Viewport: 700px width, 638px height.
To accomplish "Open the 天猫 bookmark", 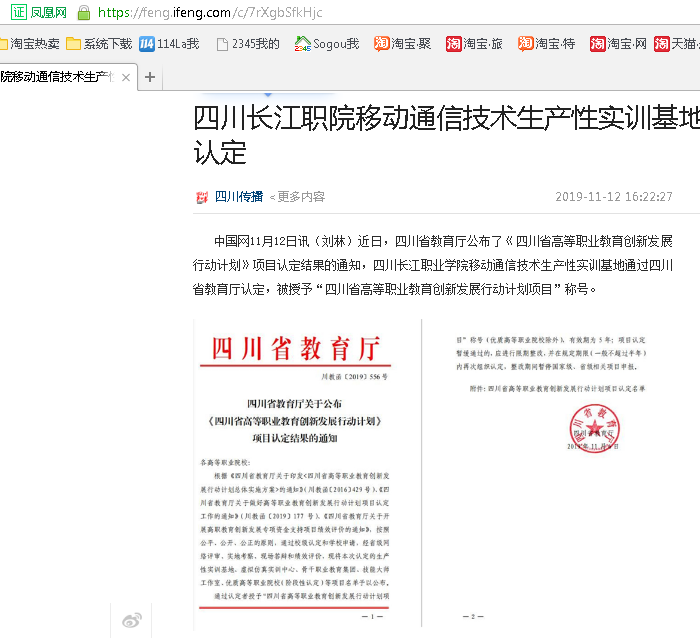I will [677, 44].
